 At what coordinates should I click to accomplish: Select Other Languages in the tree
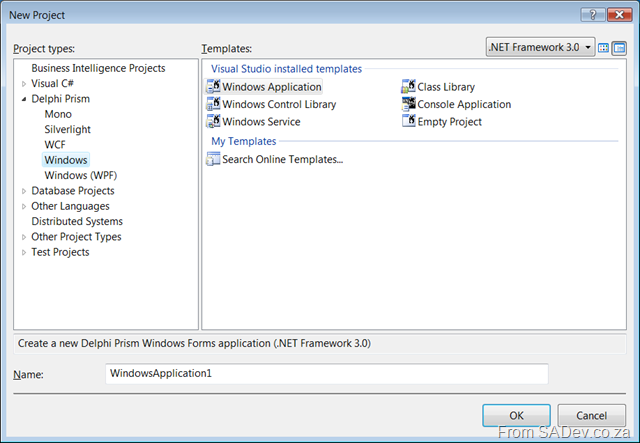70,206
